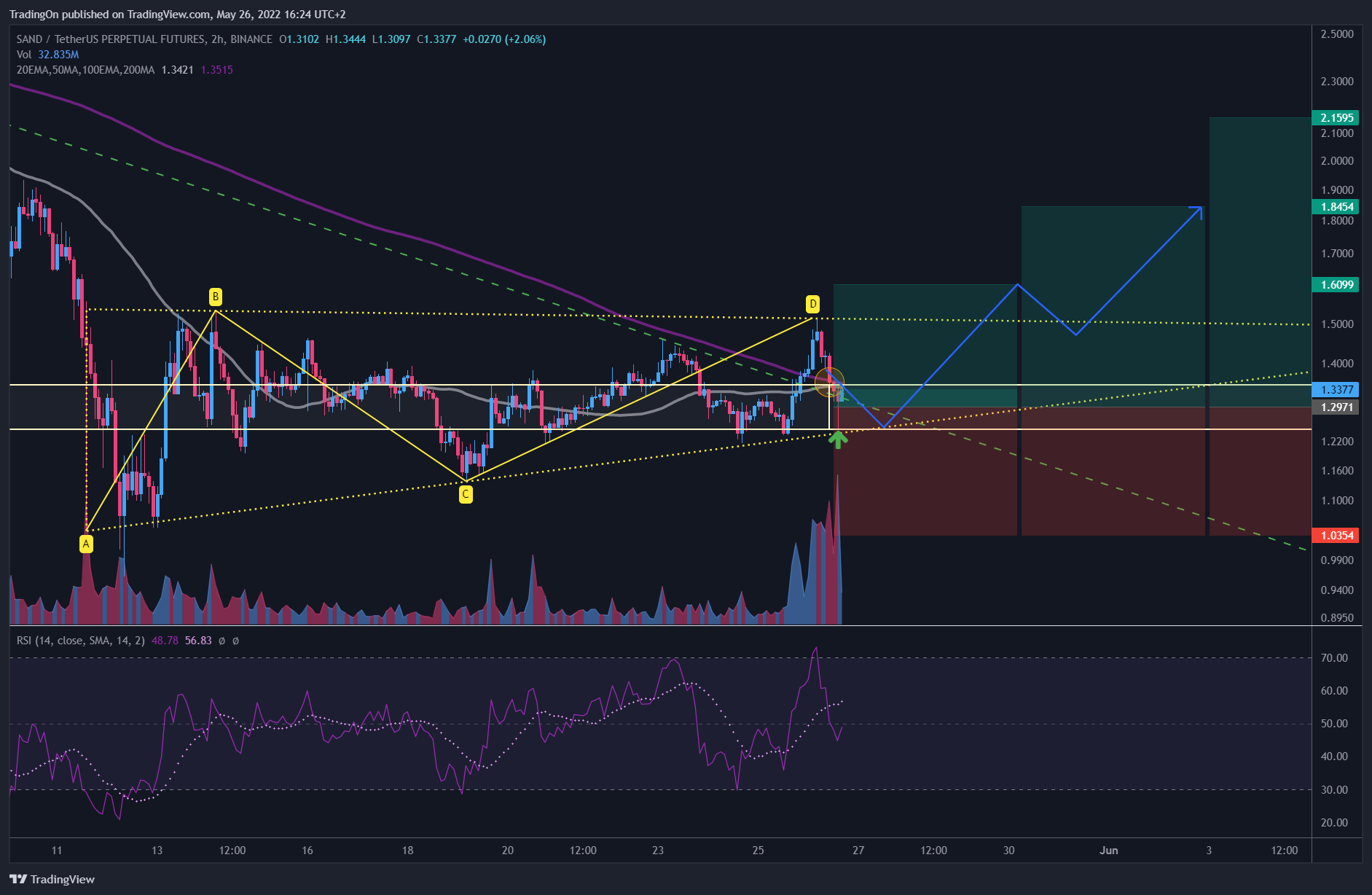Image resolution: width=1372 pixels, height=895 pixels.
Task: Select pattern point label C
Action: [466, 495]
